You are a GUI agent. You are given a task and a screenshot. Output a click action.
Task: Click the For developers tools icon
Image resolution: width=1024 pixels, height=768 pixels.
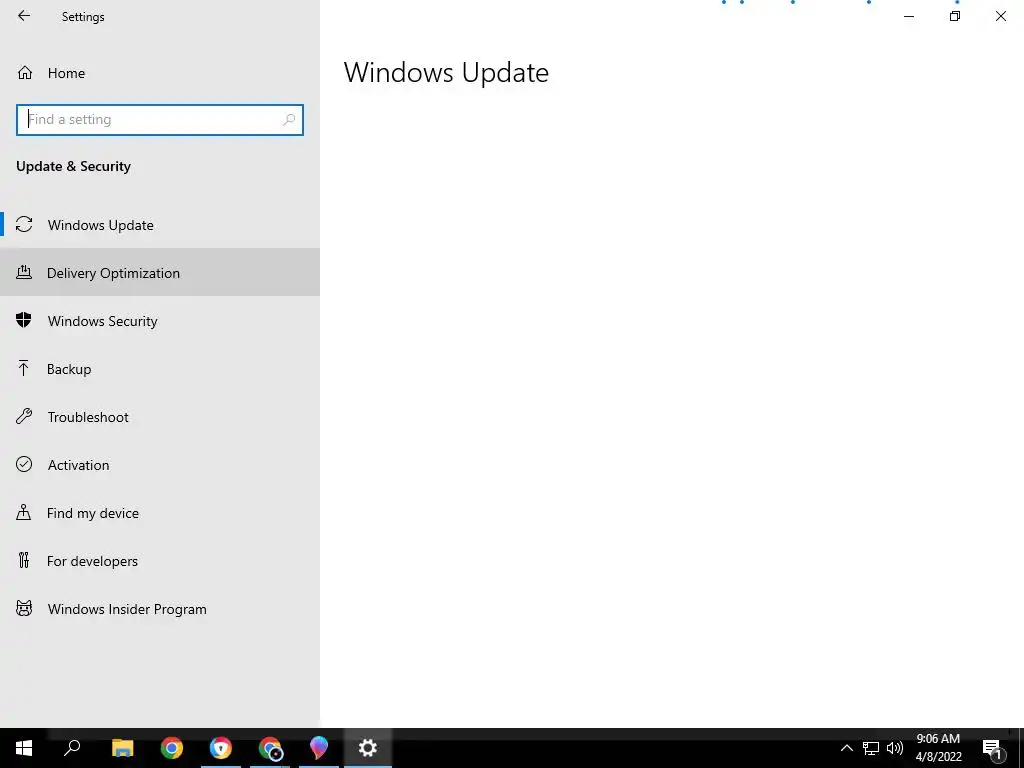(x=24, y=560)
